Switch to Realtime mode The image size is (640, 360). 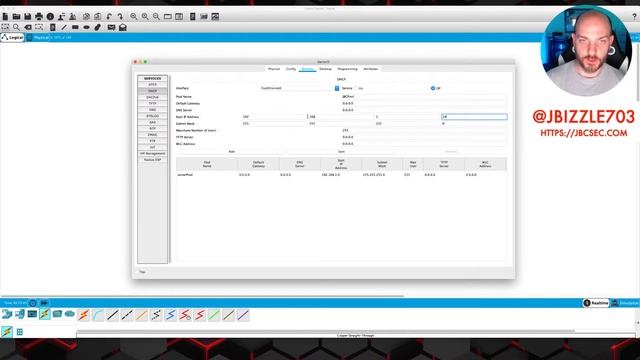(x=596, y=303)
